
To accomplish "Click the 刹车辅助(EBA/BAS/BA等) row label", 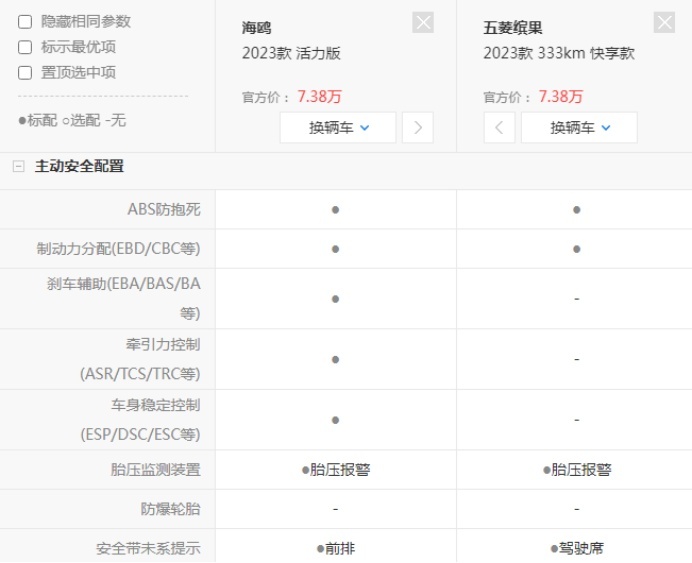I will [x=124, y=298].
